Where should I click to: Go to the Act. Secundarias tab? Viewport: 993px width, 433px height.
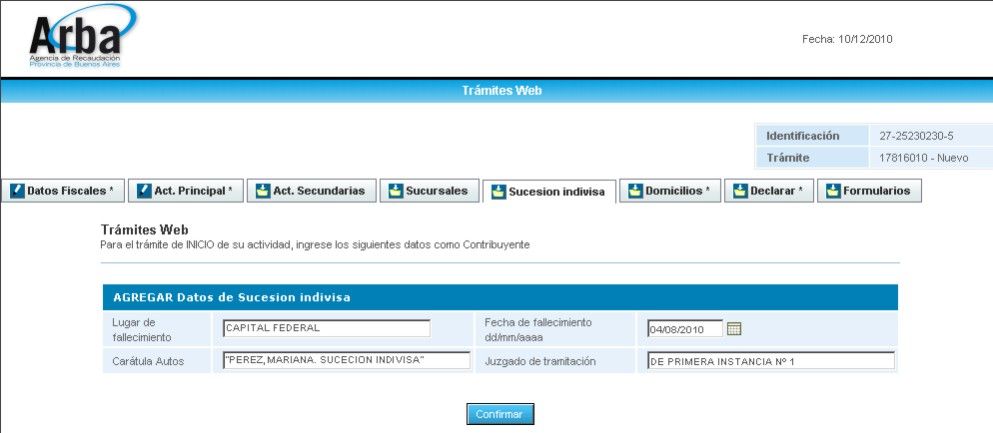[x=312, y=191]
